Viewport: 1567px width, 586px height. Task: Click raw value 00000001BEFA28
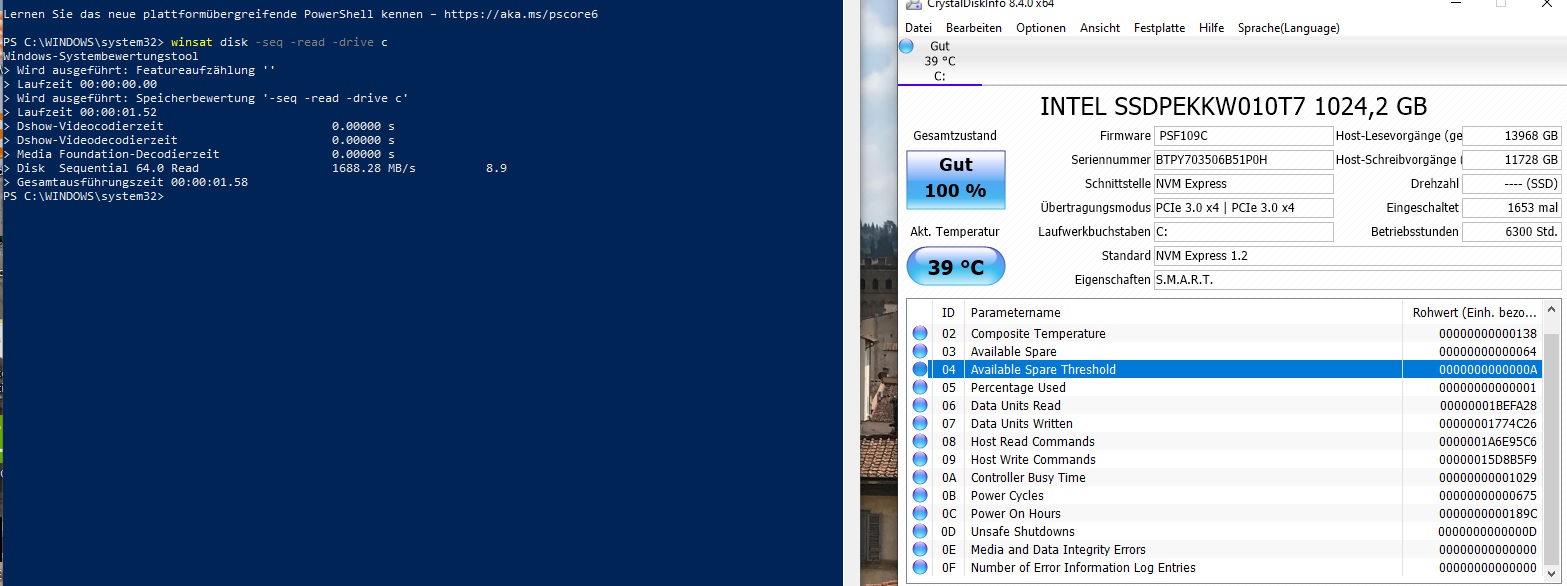tap(1488, 406)
